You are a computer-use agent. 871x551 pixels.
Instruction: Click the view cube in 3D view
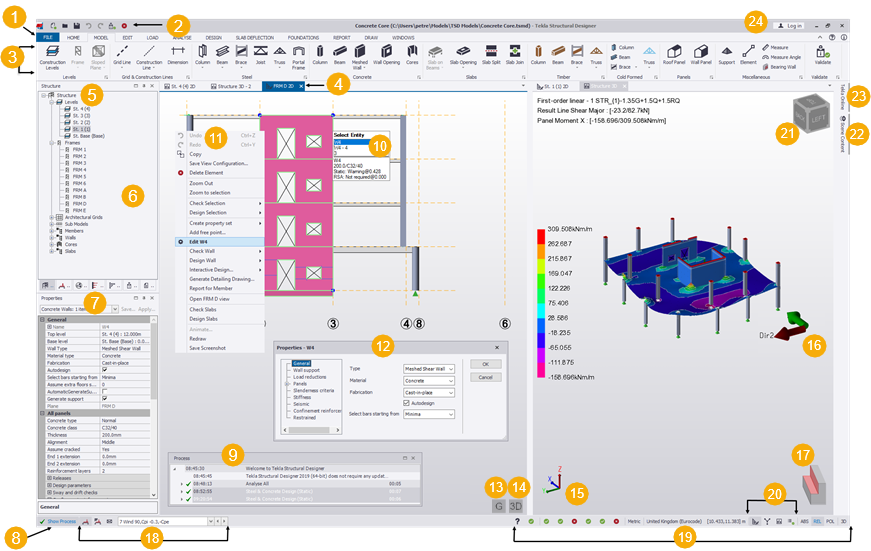pos(812,114)
